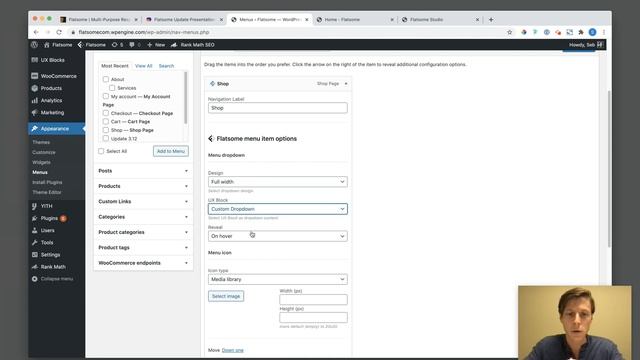Click the WordPress logo in admin bar
The height and width of the screenshot is (360, 640).
[34, 44]
